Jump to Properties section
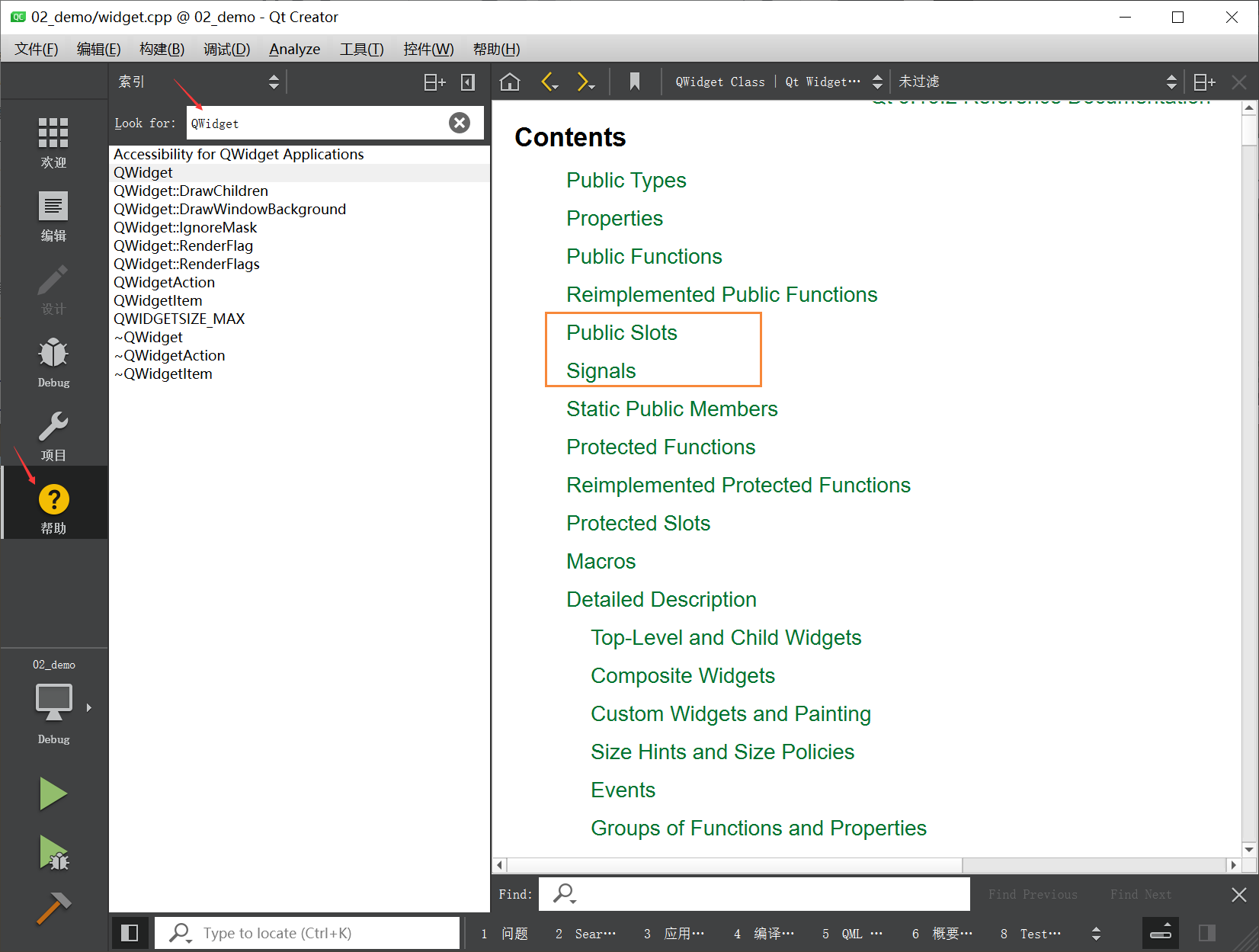Screen dimensions: 1259x952 point(614,218)
